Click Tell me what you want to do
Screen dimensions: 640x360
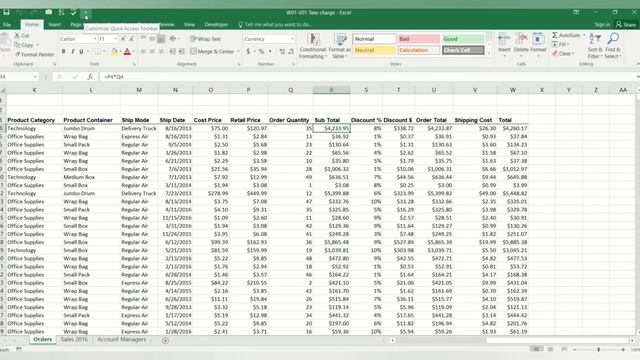coord(276,25)
